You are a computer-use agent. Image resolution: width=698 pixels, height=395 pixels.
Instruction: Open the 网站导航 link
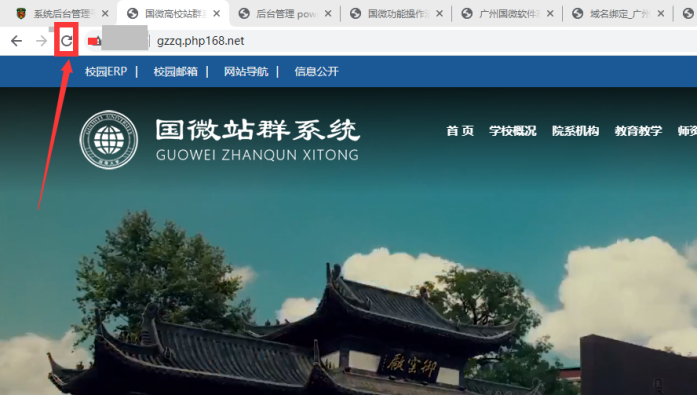[x=246, y=72]
